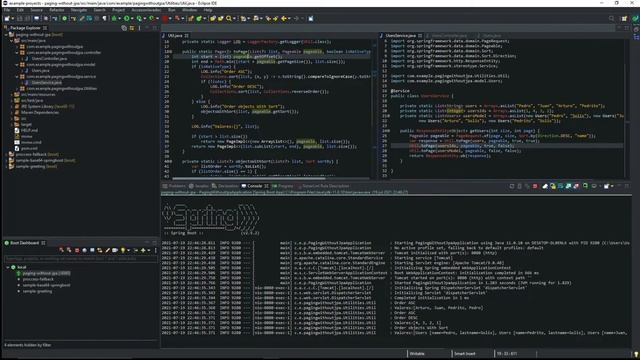Collapse the paging-without-jpa project node
640x360 pixels.
pyautogui.click(x=6, y=35)
